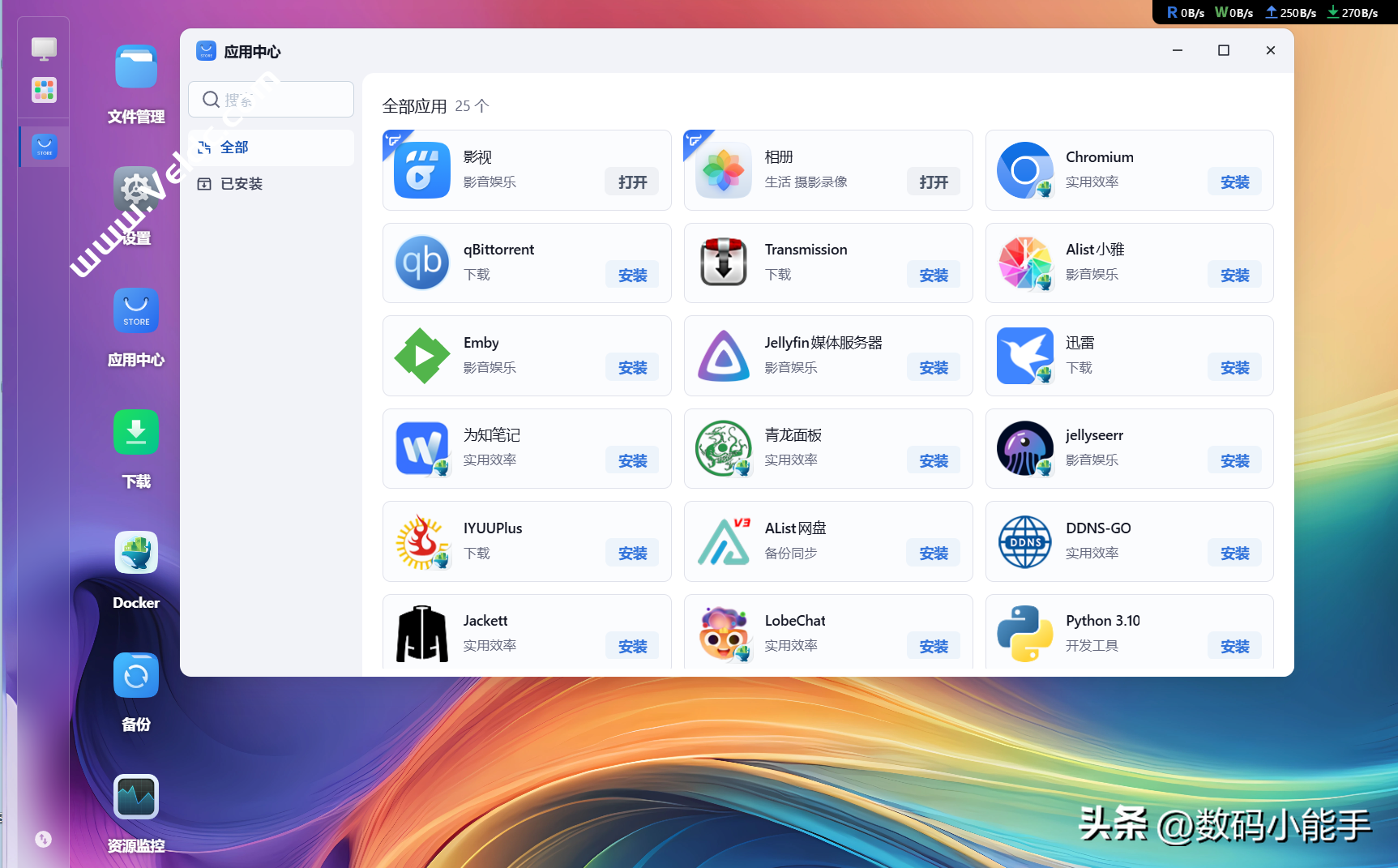Launch the 应用中心 STORE desktop icon
1398x868 pixels.
(x=136, y=310)
